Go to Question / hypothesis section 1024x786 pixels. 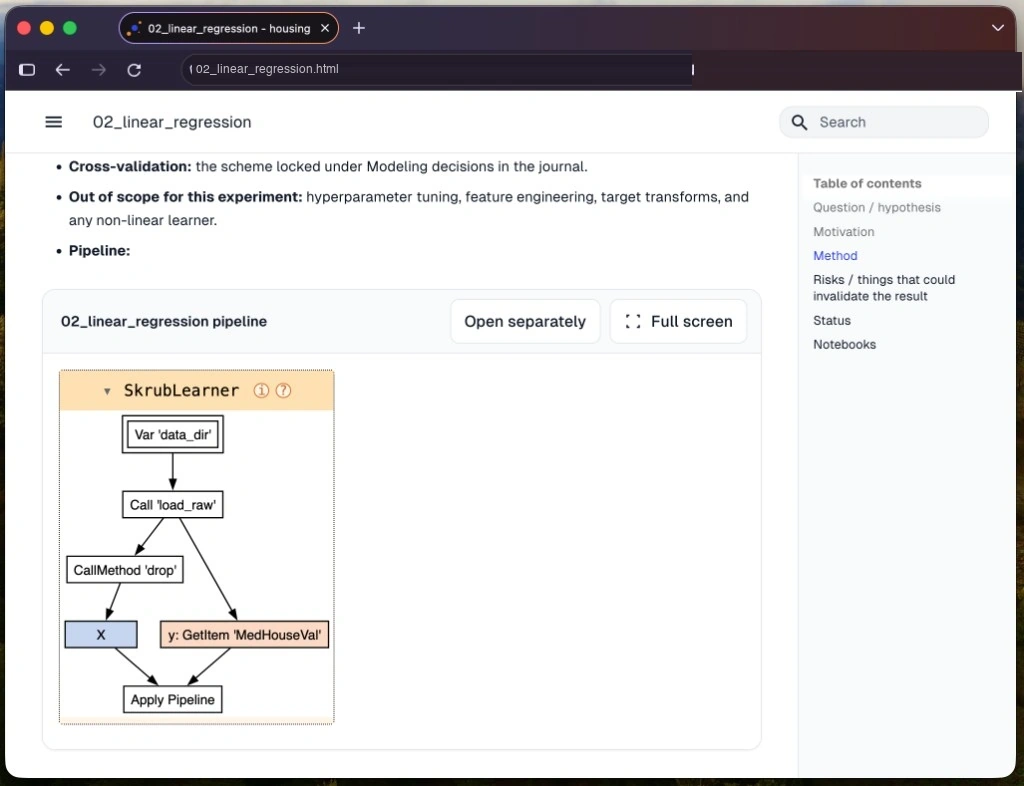[x=876, y=208]
